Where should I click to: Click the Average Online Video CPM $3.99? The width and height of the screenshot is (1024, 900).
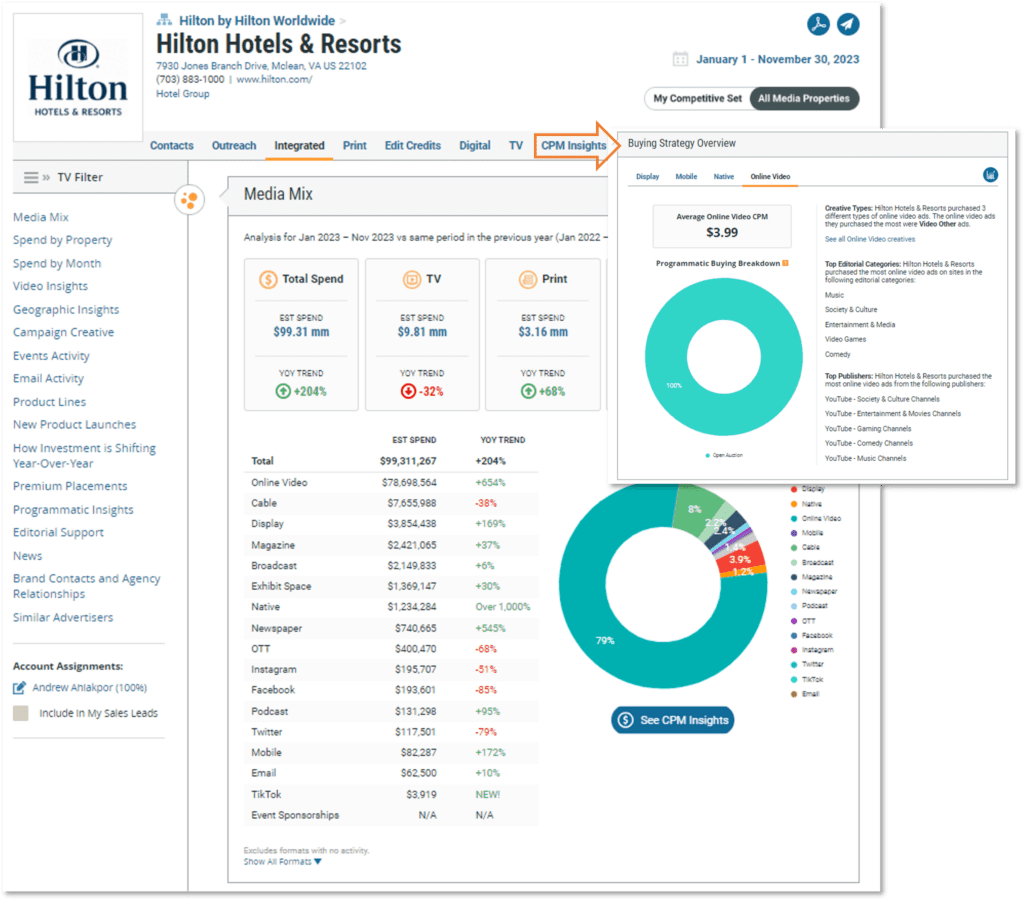click(x=722, y=226)
